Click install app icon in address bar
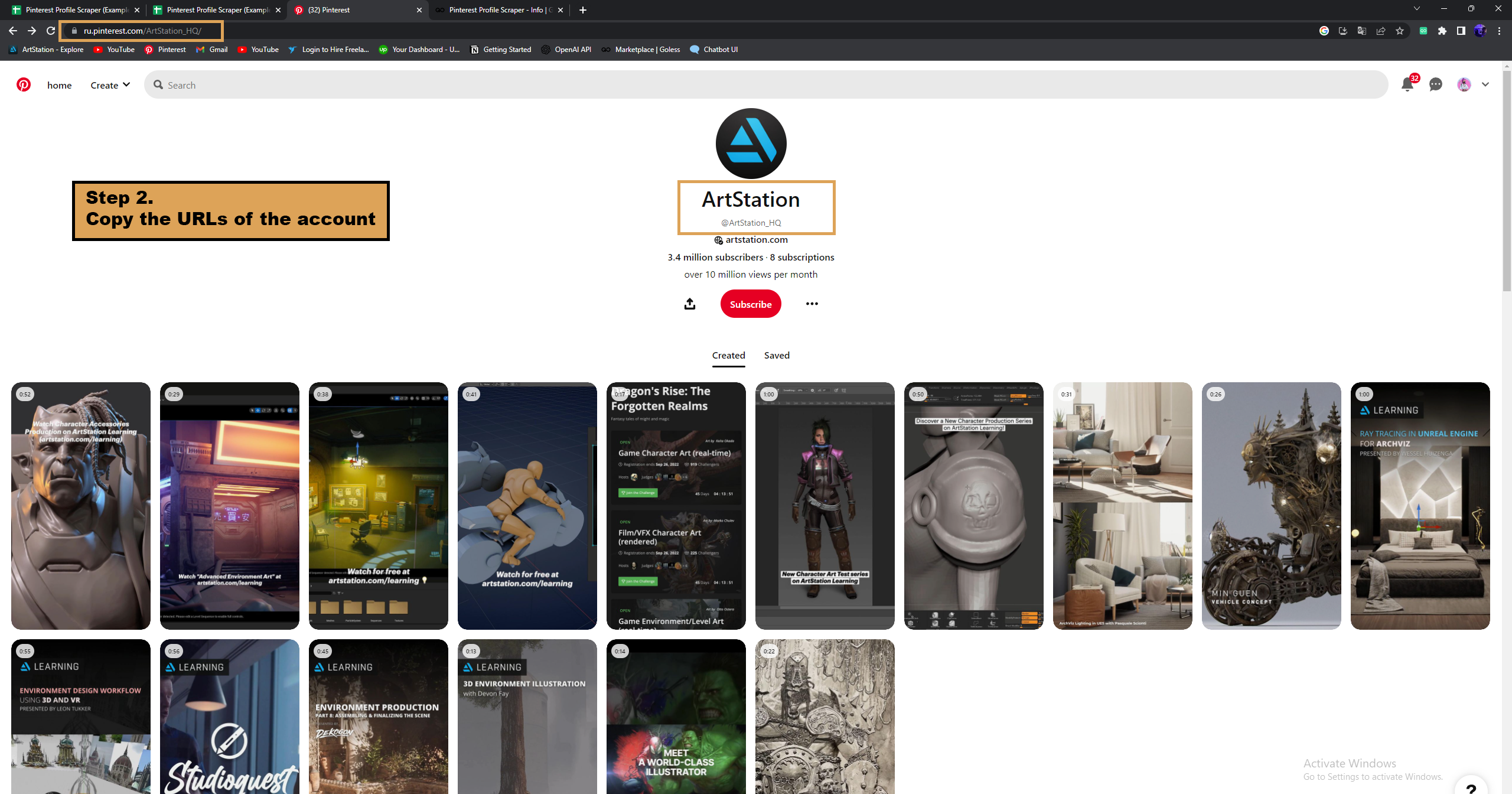Image resolution: width=1512 pixels, height=794 pixels. (x=1343, y=31)
